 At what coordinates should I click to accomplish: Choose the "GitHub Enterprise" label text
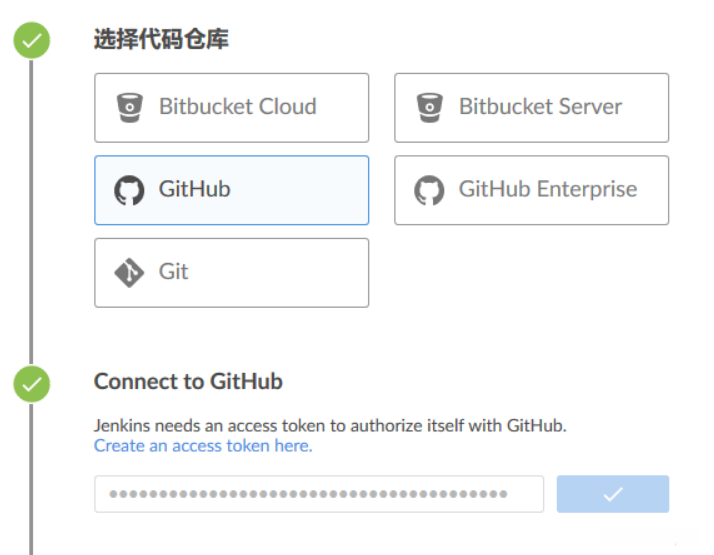click(x=547, y=189)
